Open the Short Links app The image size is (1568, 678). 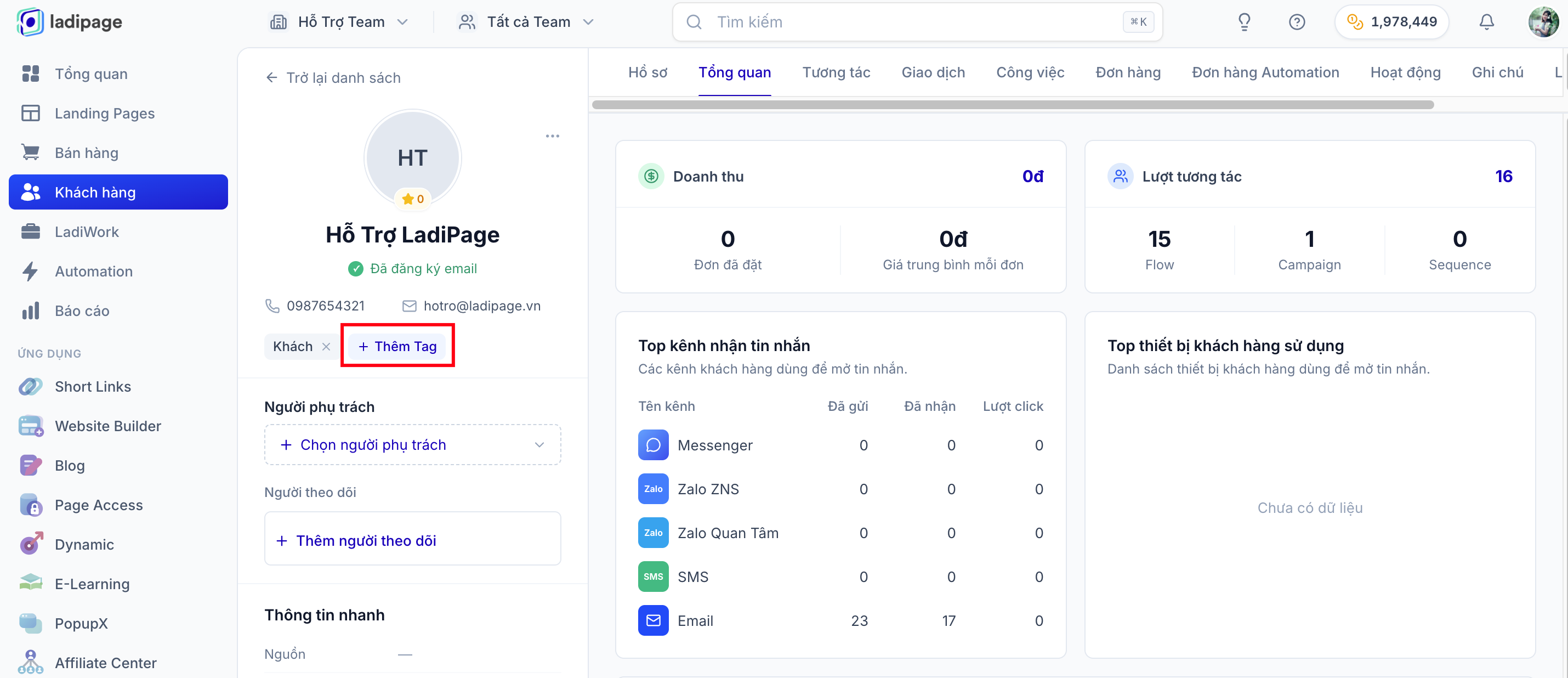pyautogui.click(x=118, y=387)
